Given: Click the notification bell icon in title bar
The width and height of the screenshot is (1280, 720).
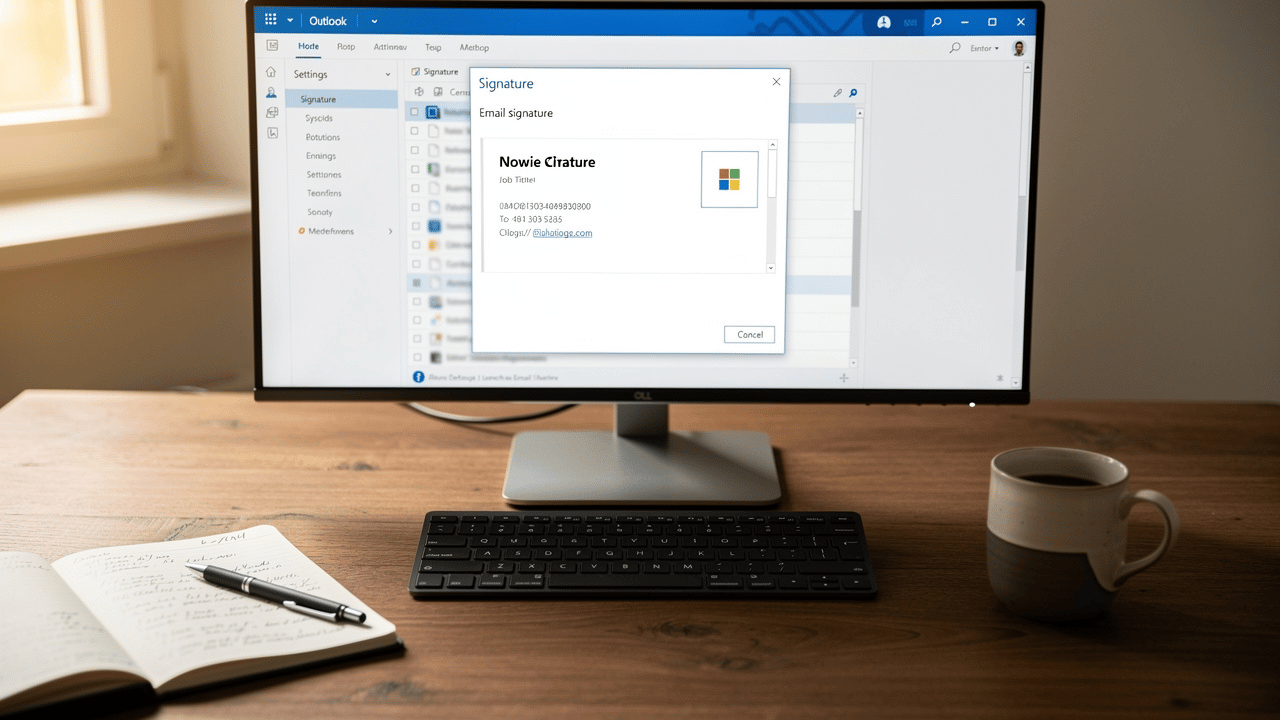Looking at the screenshot, I should click(883, 21).
